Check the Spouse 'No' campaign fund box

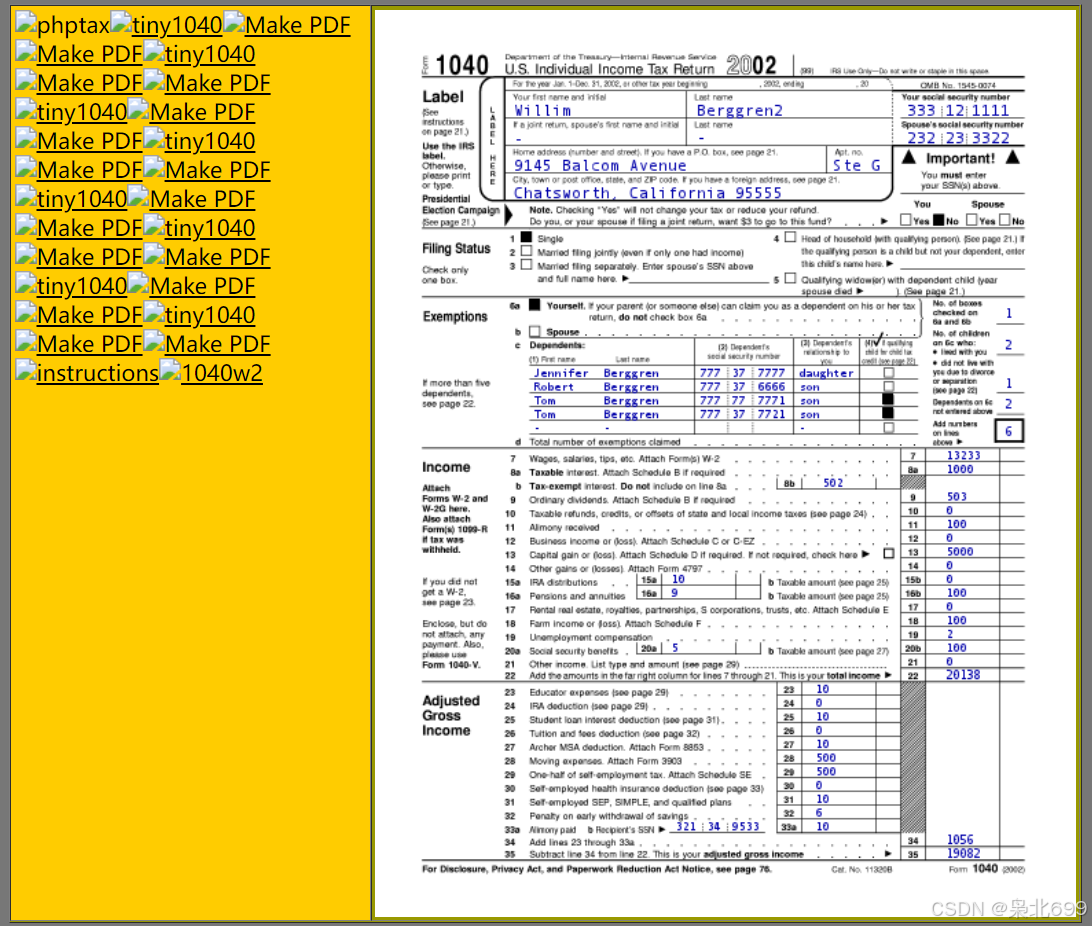click(x=1005, y=220)
